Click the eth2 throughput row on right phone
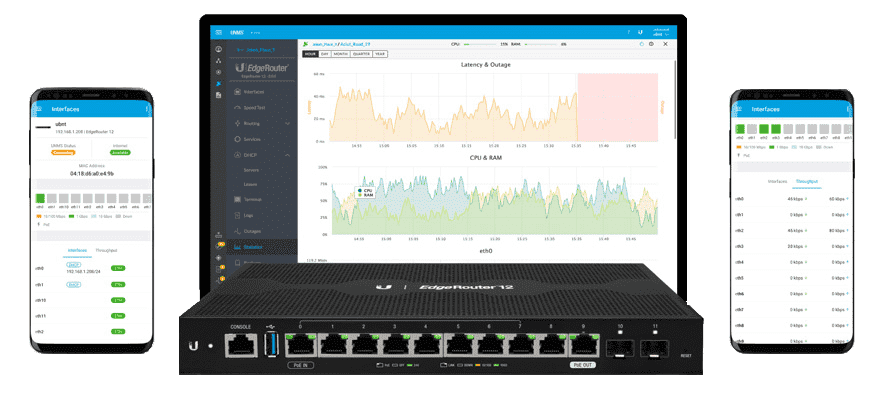878x410 pixels. [792, 230]
